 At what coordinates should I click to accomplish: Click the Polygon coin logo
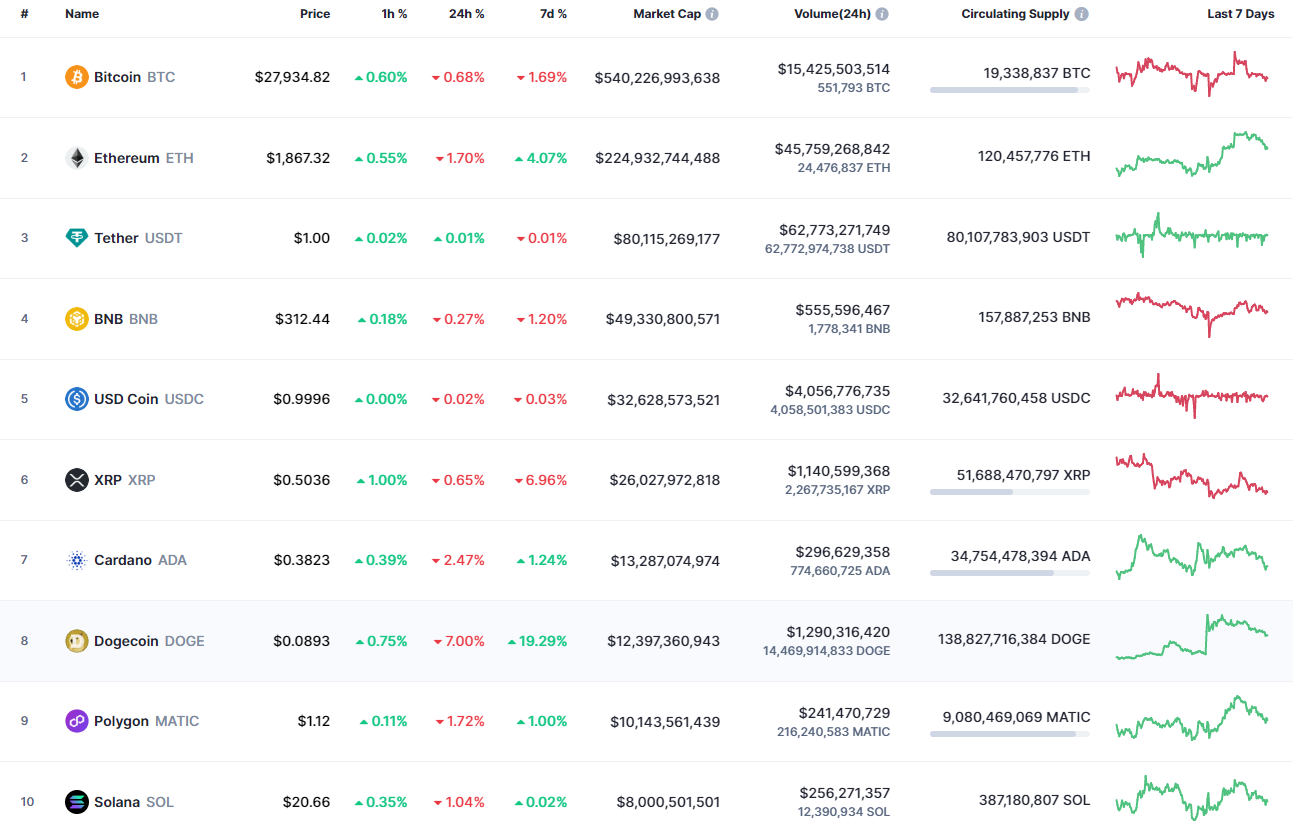[x=75, y=720]
